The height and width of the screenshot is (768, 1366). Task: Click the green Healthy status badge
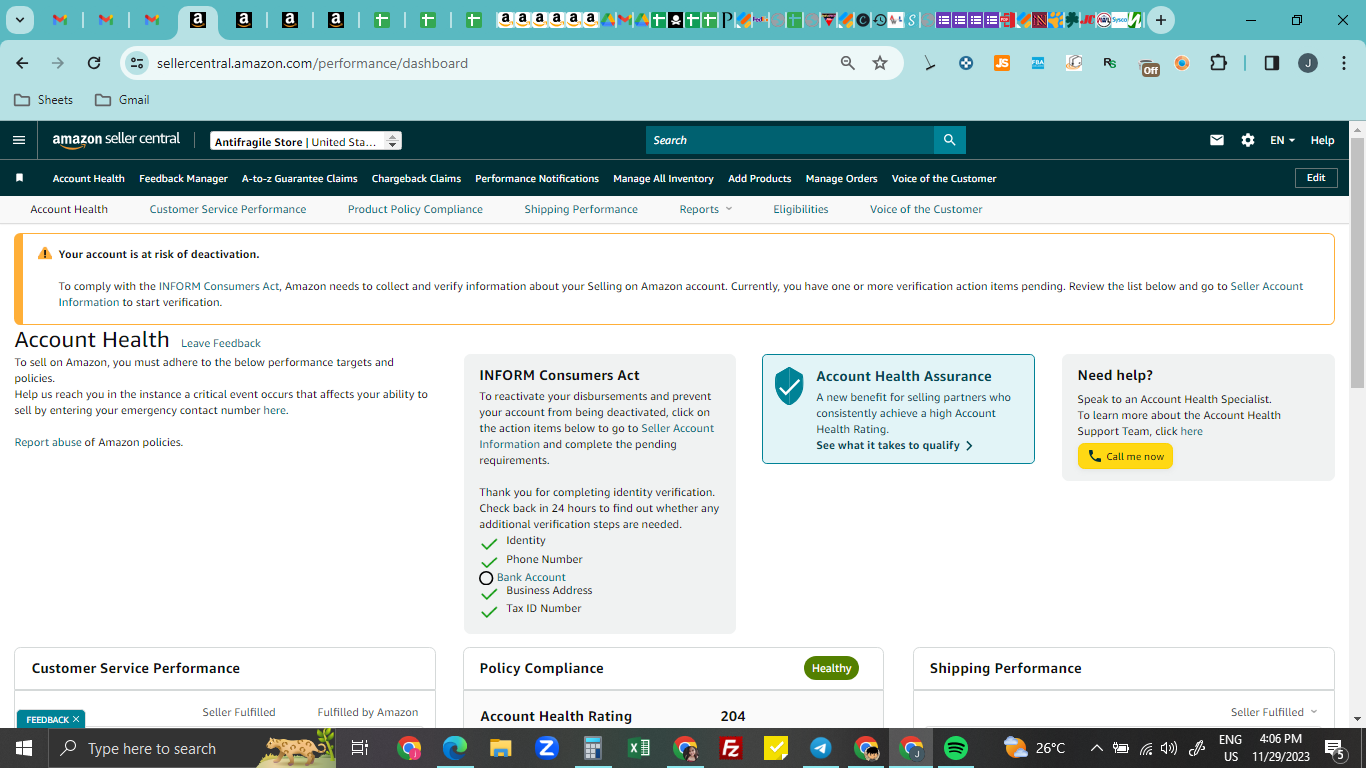click(x=831, y=668)
